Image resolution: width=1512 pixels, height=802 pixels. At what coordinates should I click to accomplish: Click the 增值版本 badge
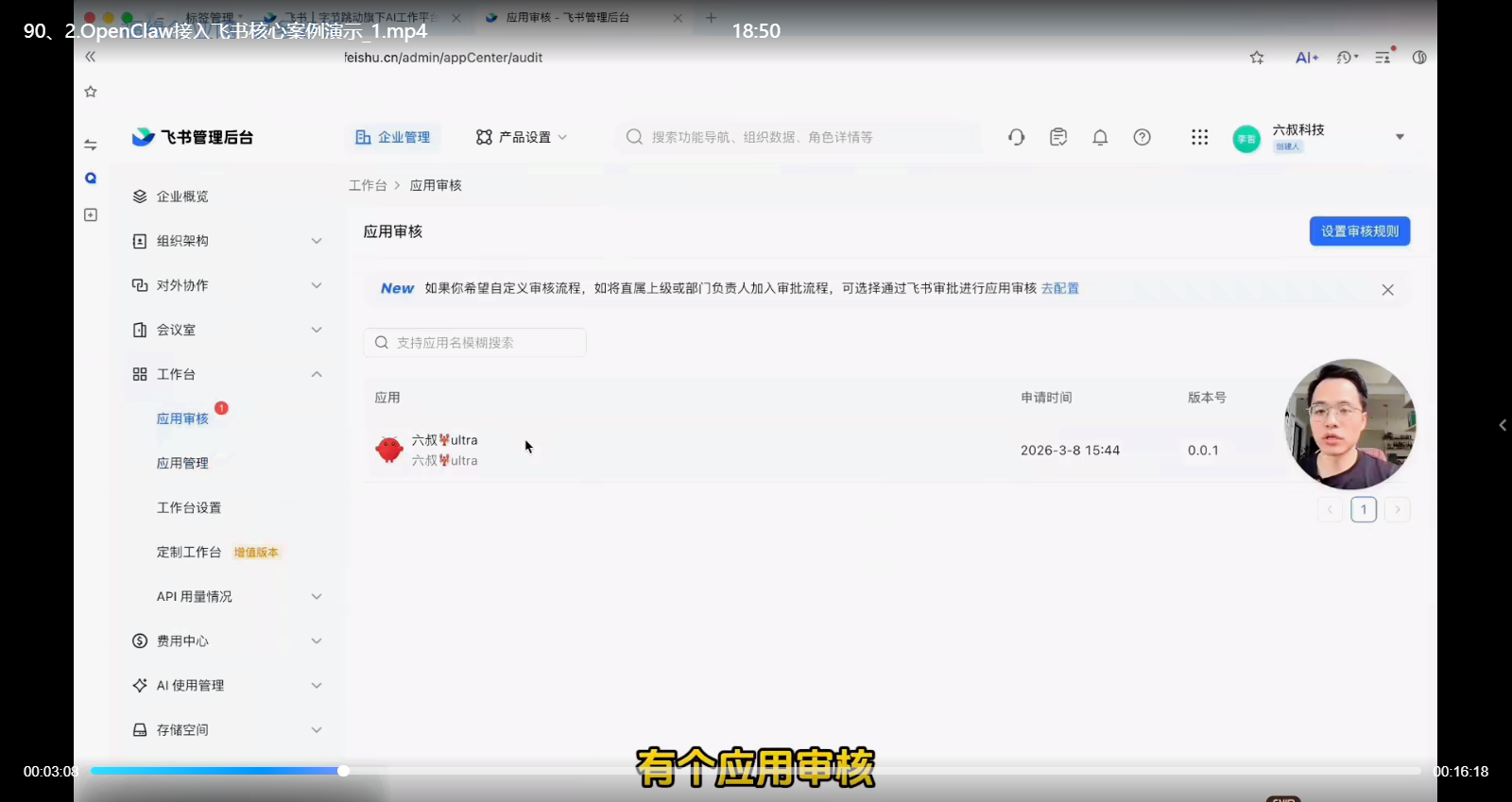[x=256, y=553]
